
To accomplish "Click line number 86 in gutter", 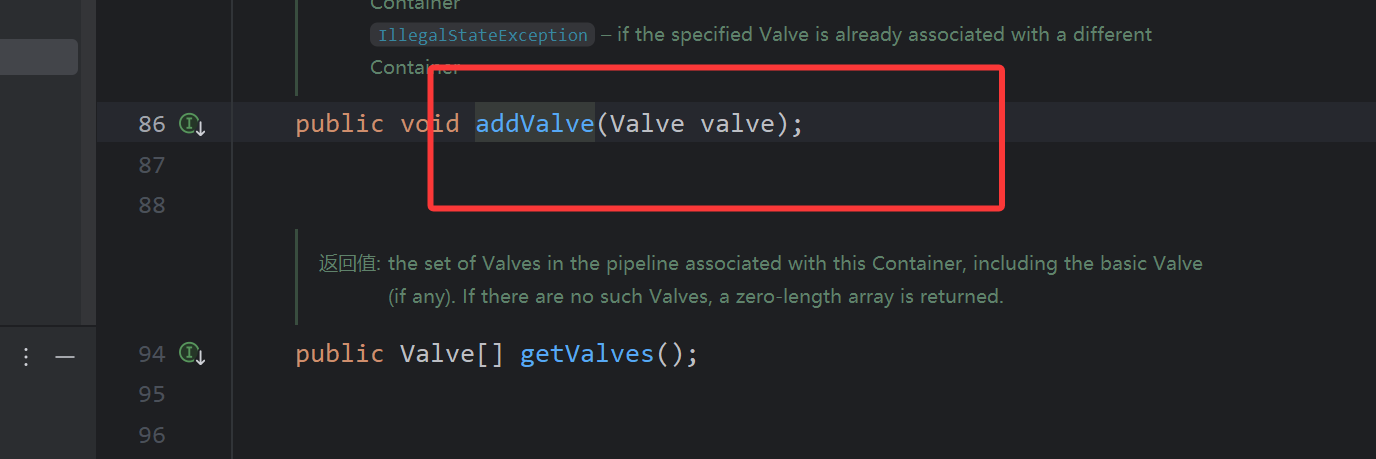I will tap(151, 124).
